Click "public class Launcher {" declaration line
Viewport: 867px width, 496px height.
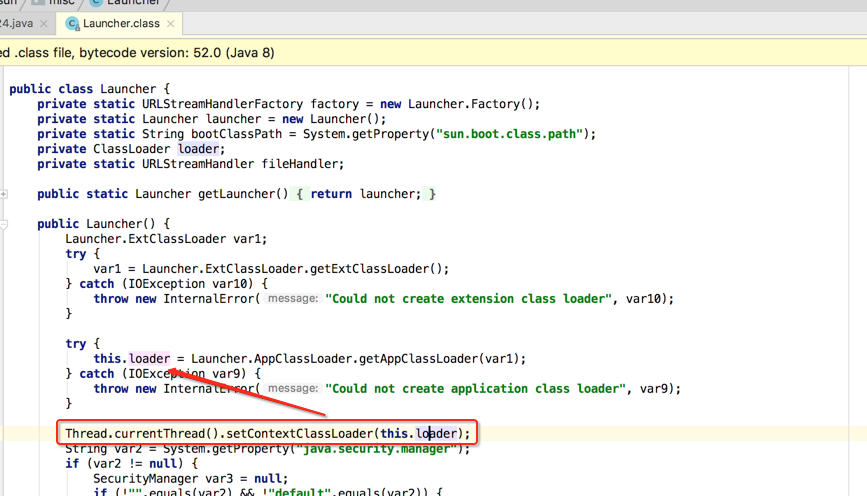pyautogui.click(x=90, y=89)
